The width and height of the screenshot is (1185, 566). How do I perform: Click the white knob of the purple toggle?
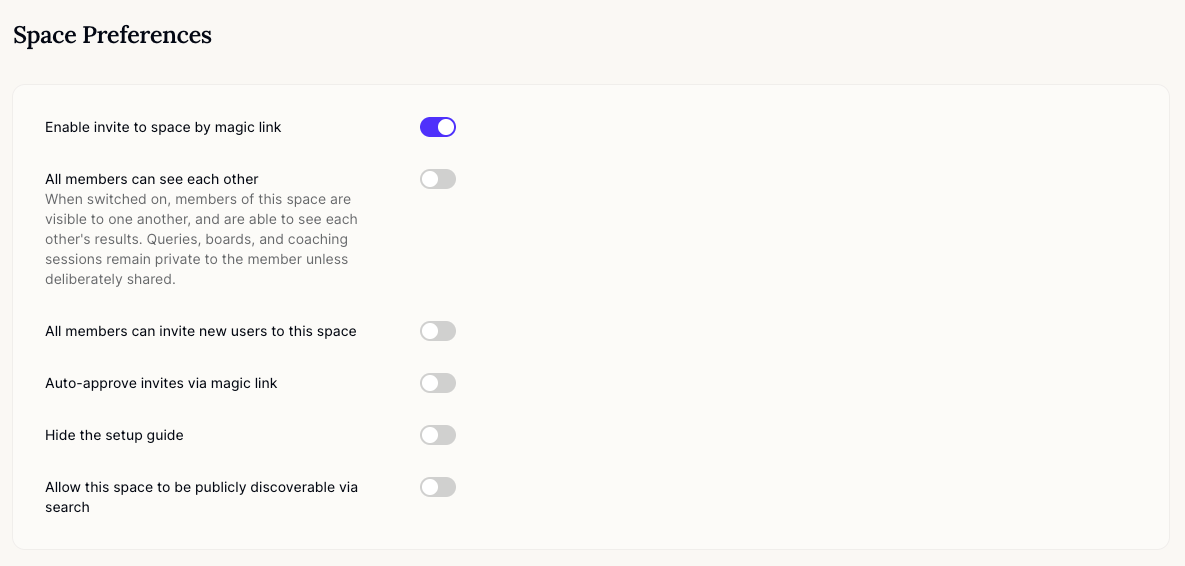point(446,127)
